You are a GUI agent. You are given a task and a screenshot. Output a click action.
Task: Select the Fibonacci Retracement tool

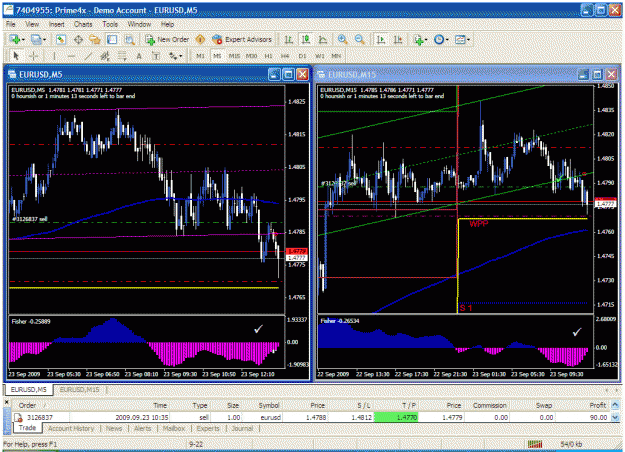122,56
